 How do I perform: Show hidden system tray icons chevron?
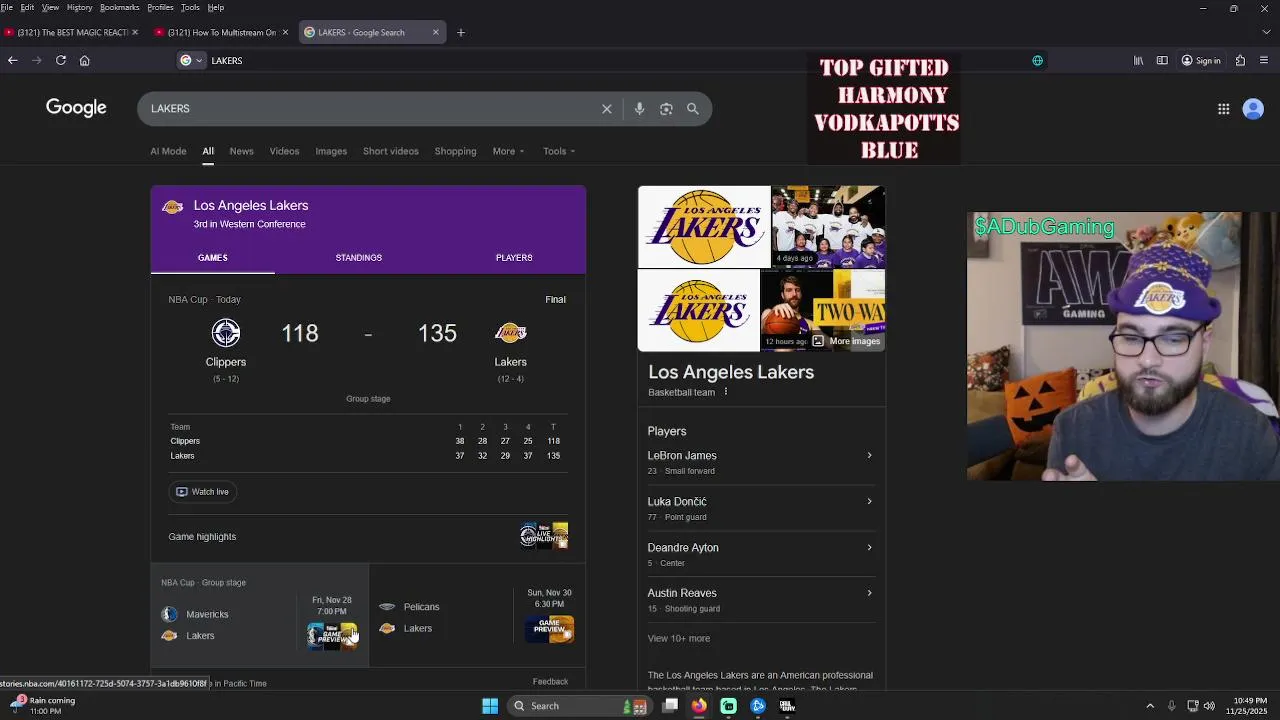[1150, 706]
